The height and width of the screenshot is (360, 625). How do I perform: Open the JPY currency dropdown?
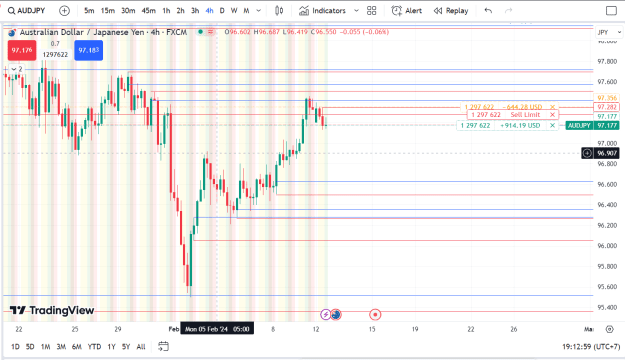pyautogui.click(x=609, y=32)
